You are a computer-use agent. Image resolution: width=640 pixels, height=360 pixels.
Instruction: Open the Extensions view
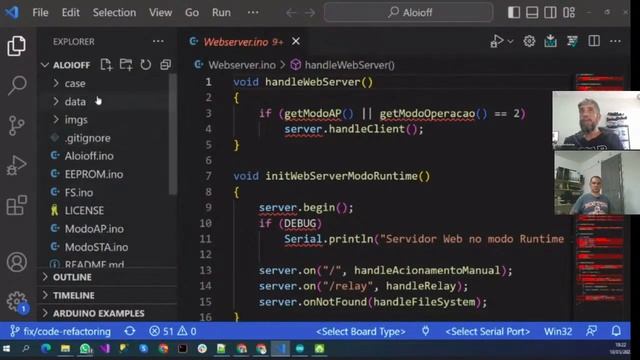(17, 205)
